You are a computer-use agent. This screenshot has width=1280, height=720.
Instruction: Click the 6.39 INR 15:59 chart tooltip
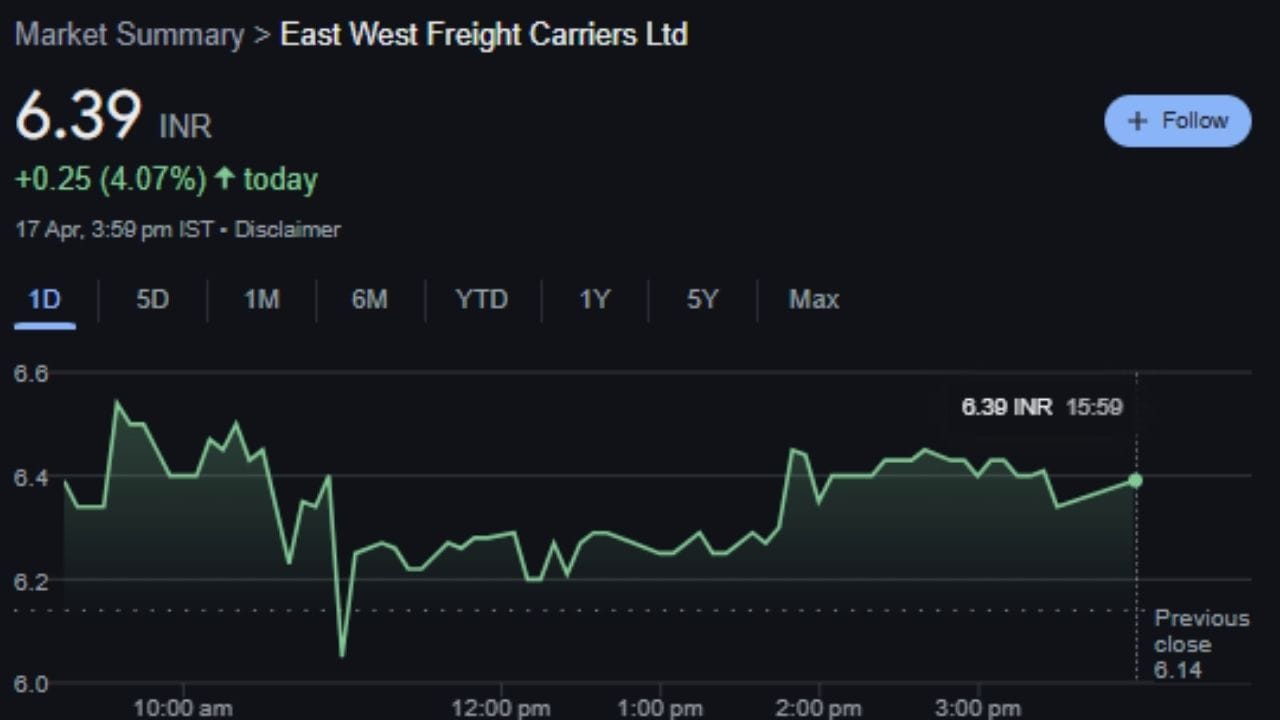point(1041,407)
